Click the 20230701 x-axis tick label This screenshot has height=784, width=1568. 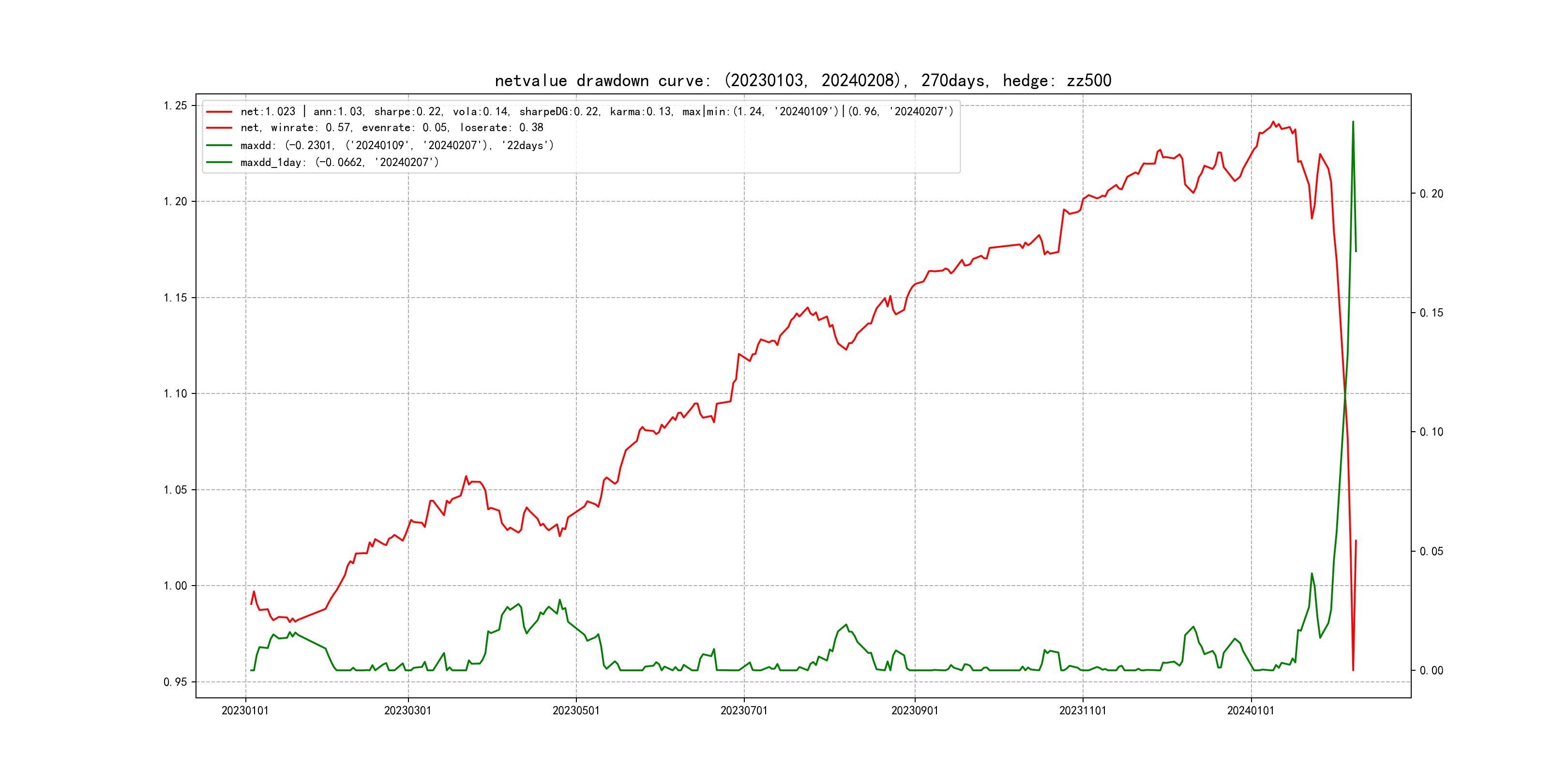pos(744,711)
